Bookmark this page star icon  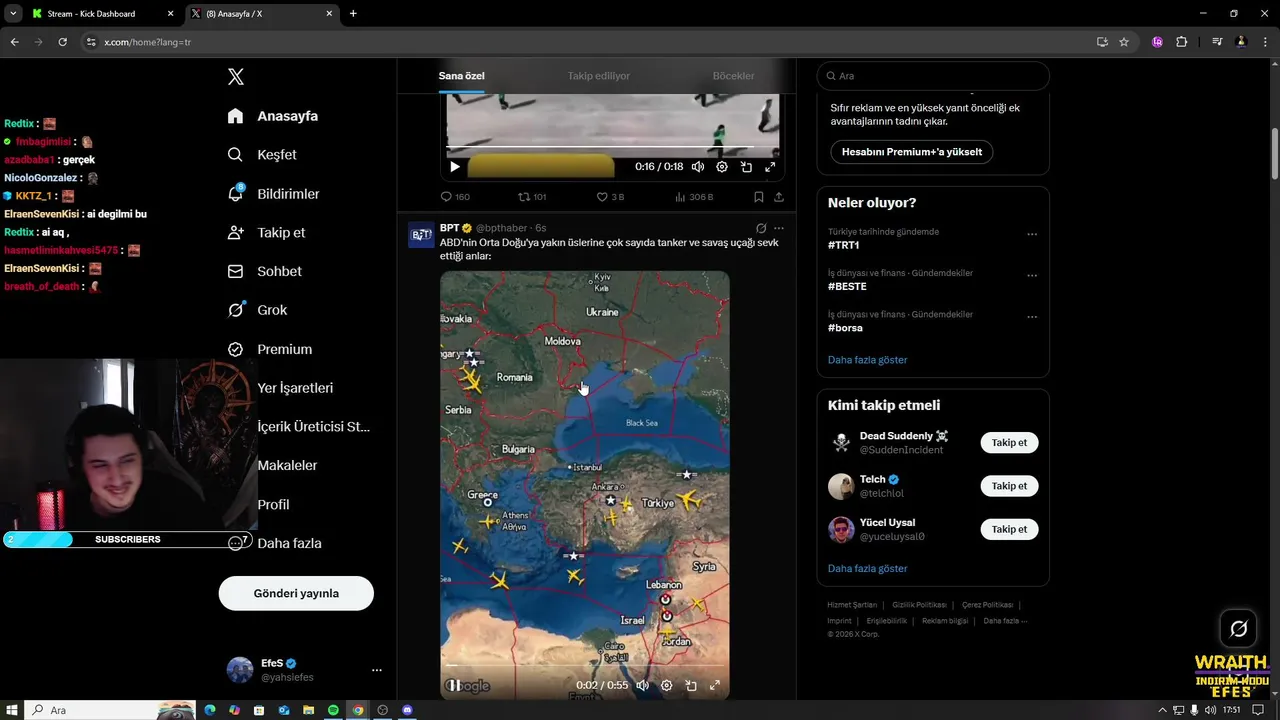coord(1124,42)
